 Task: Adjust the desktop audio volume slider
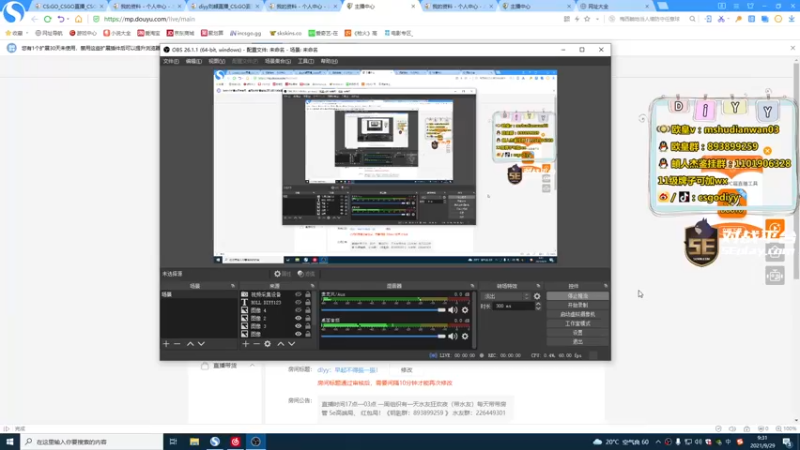click(383, 336)
